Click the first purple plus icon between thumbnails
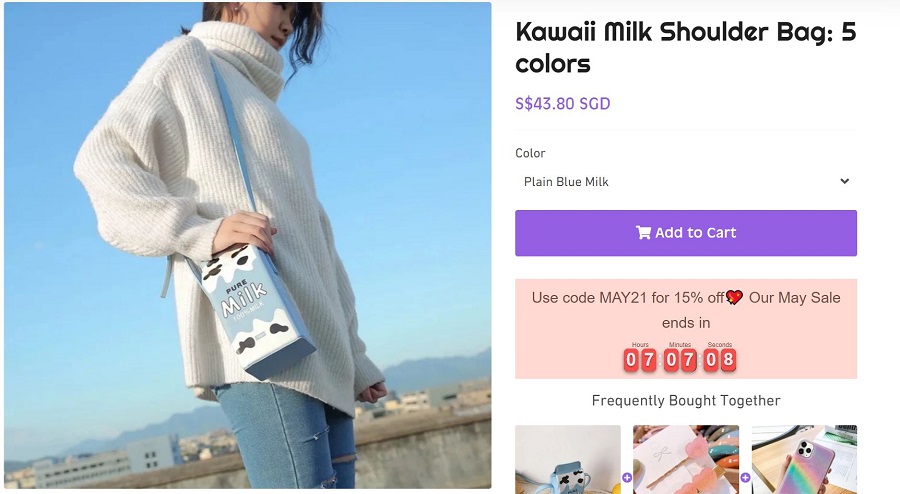Screen dimensions: 900x494 coord(627,477)
